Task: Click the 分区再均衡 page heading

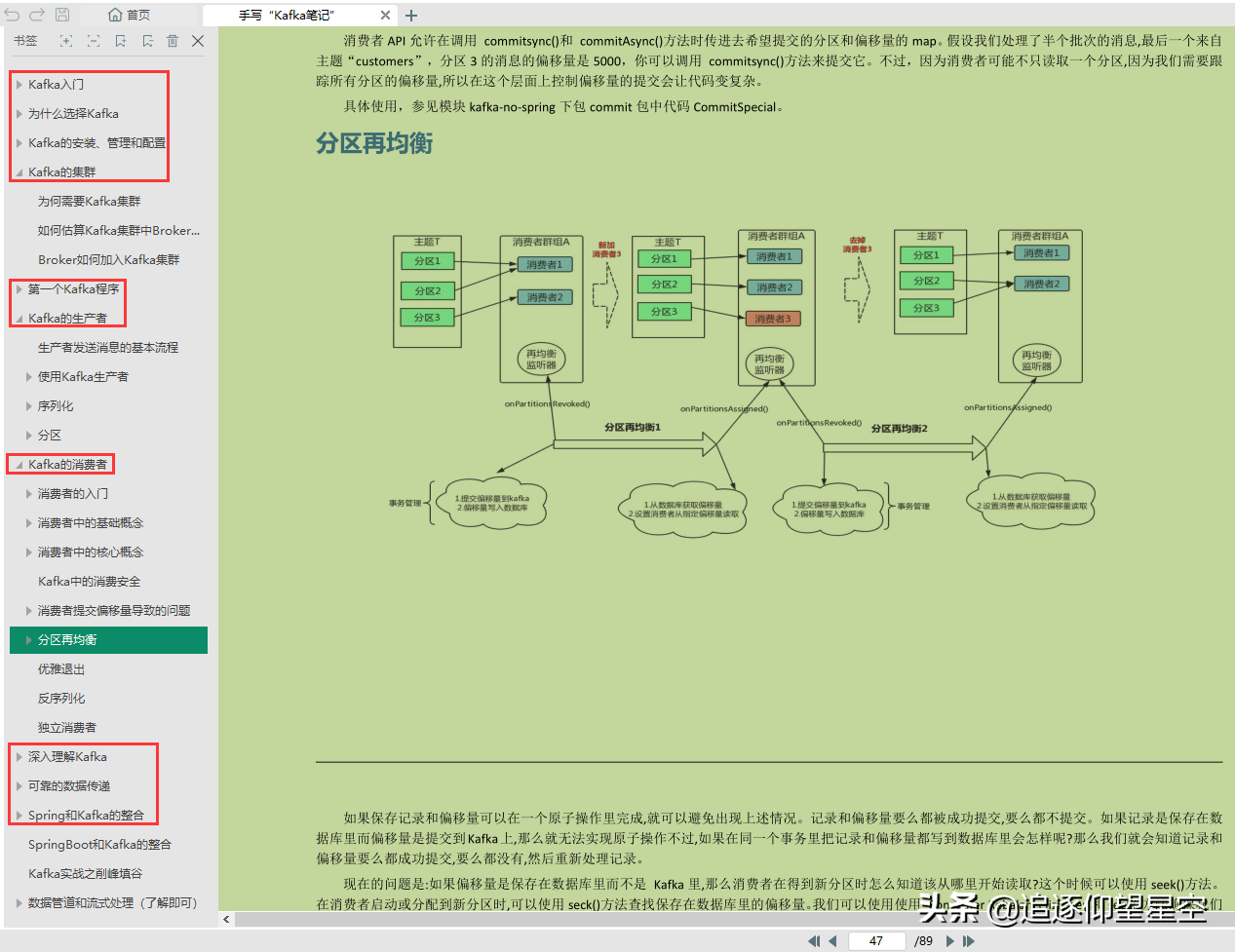Action: click(x=374, y=143)
